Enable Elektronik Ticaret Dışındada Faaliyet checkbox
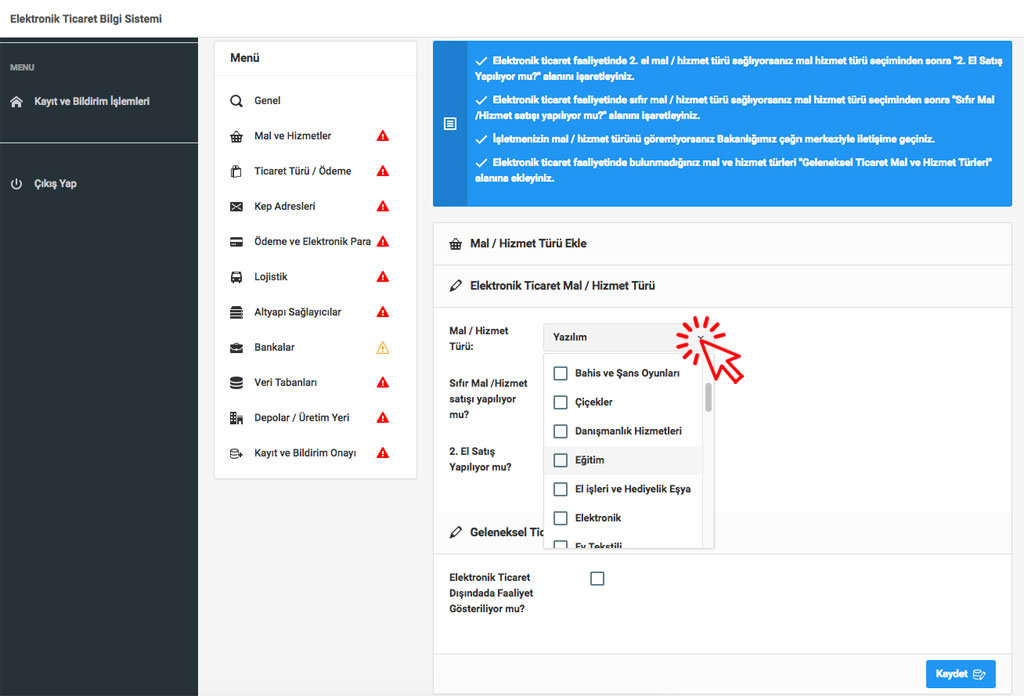The image size is (1024, 696). pyautogui.click(x=597, y=578)
